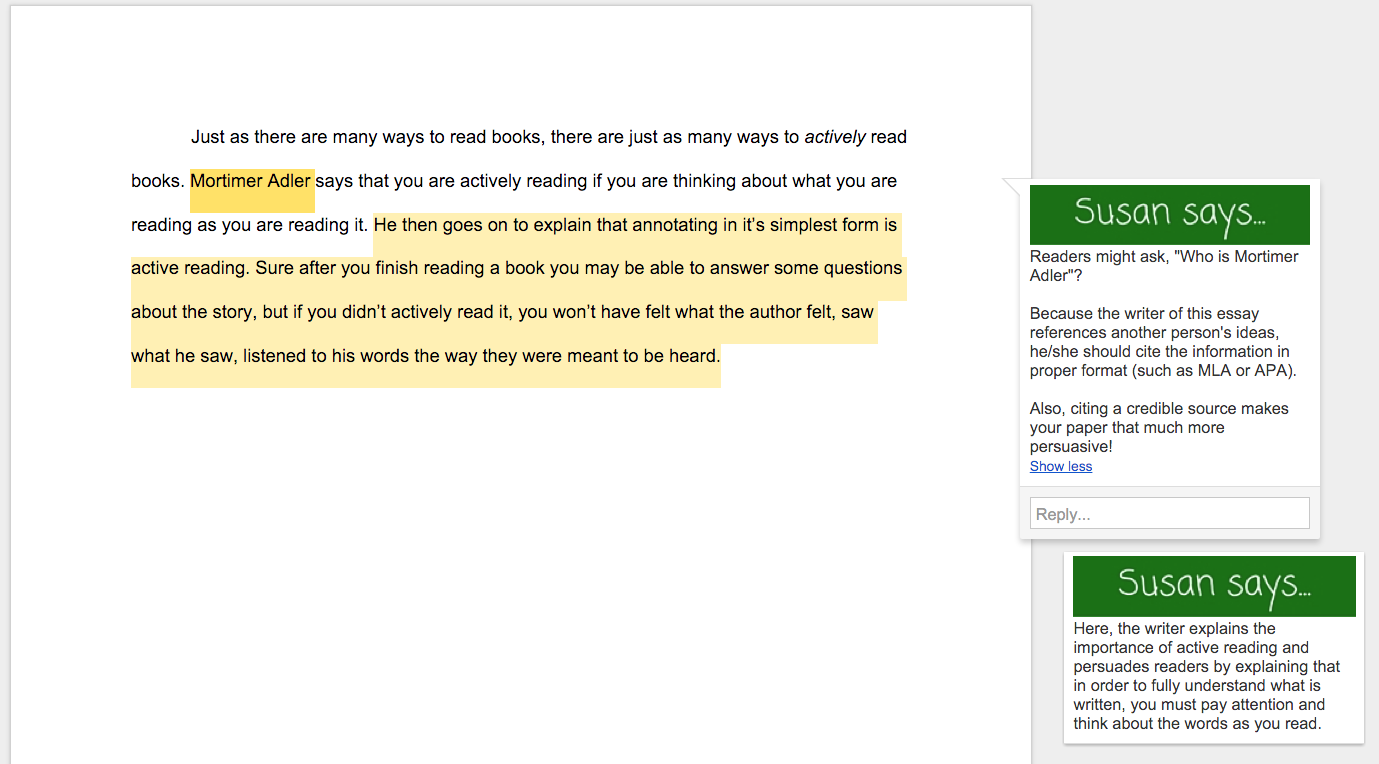The width and height of the screenshot is (1379, 764).
Task: Click the text "reading as you are reading it."
Action: point(249,225)
